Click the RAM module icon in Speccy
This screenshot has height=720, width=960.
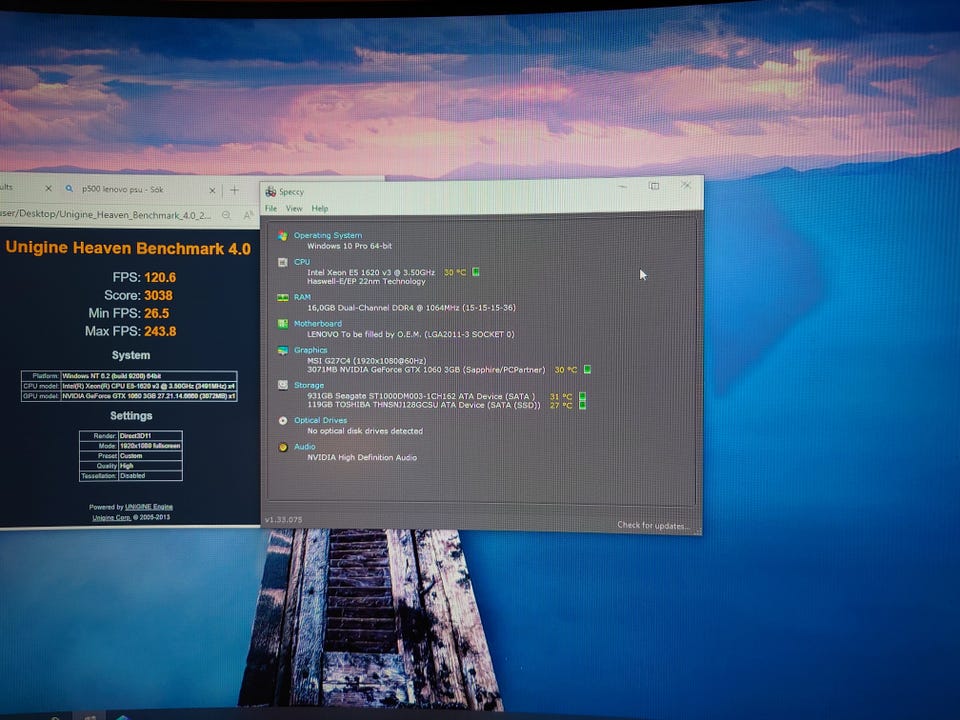tap(282, 298)
